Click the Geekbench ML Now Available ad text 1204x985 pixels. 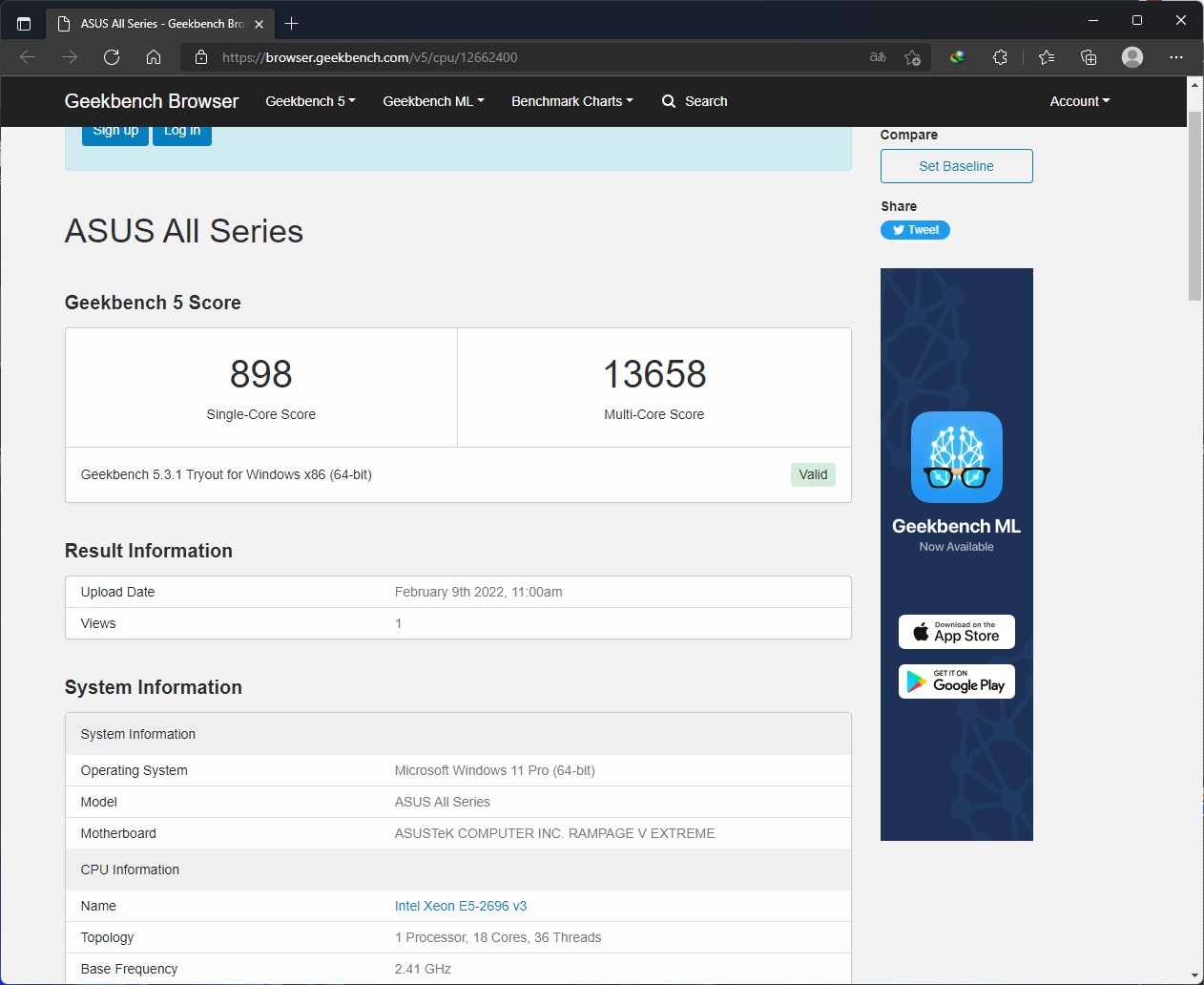(x=957, y=534)
